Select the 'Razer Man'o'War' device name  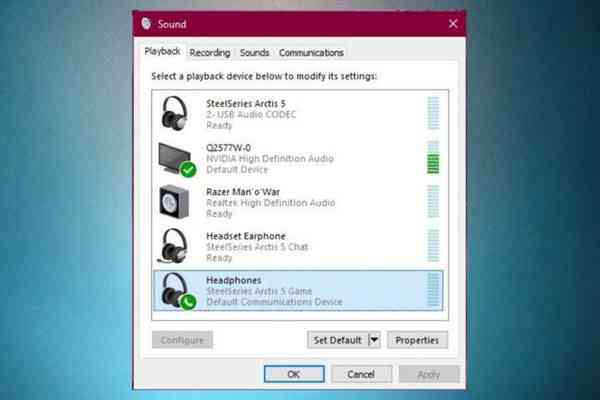(x=243, y=192)
